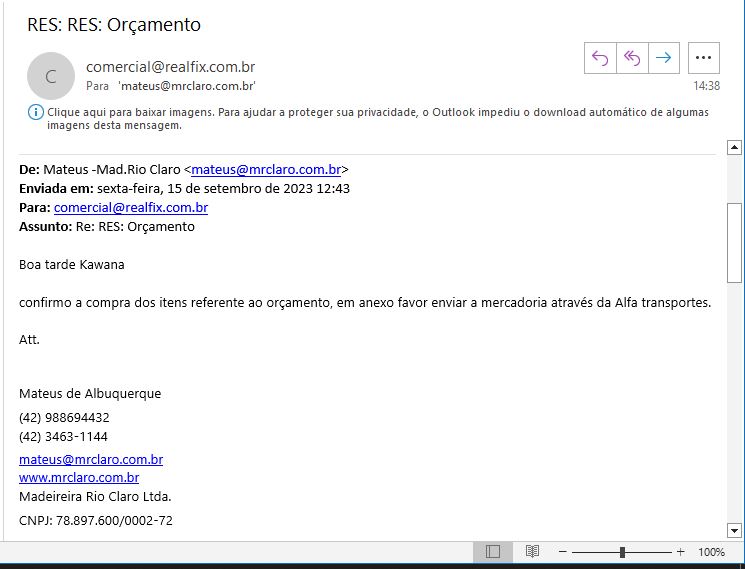This screenshot has height=569, width=745.
Task: Switch to reading view in status bar
Action: coord(532,552)
